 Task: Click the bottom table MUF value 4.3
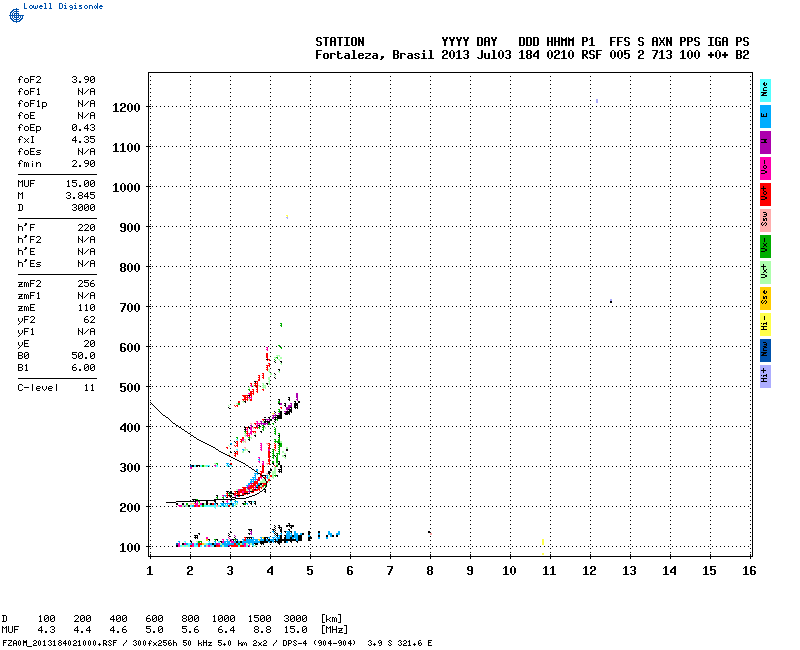coord(46,630)
